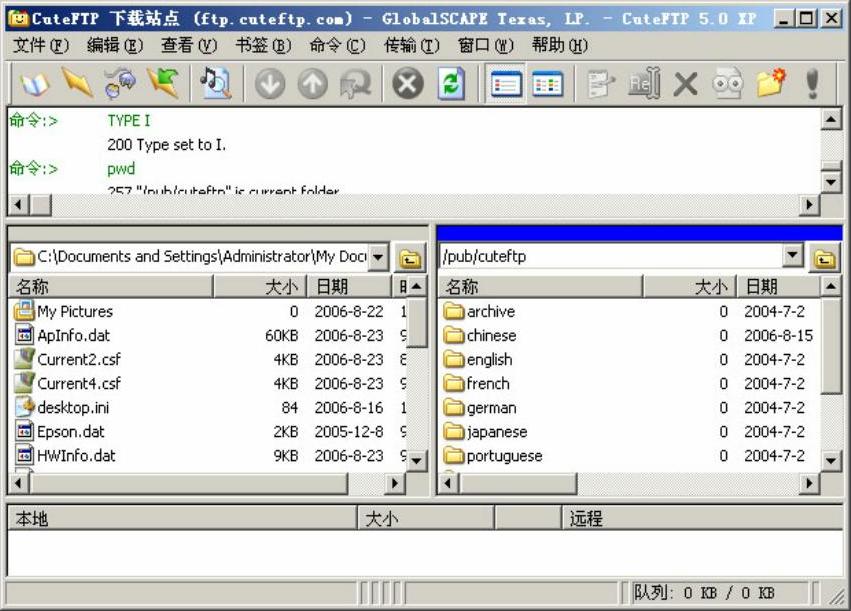This screenshot has width=851, height=611.
Task: Sort local files by 名称 column
Action: click(111, 287)
